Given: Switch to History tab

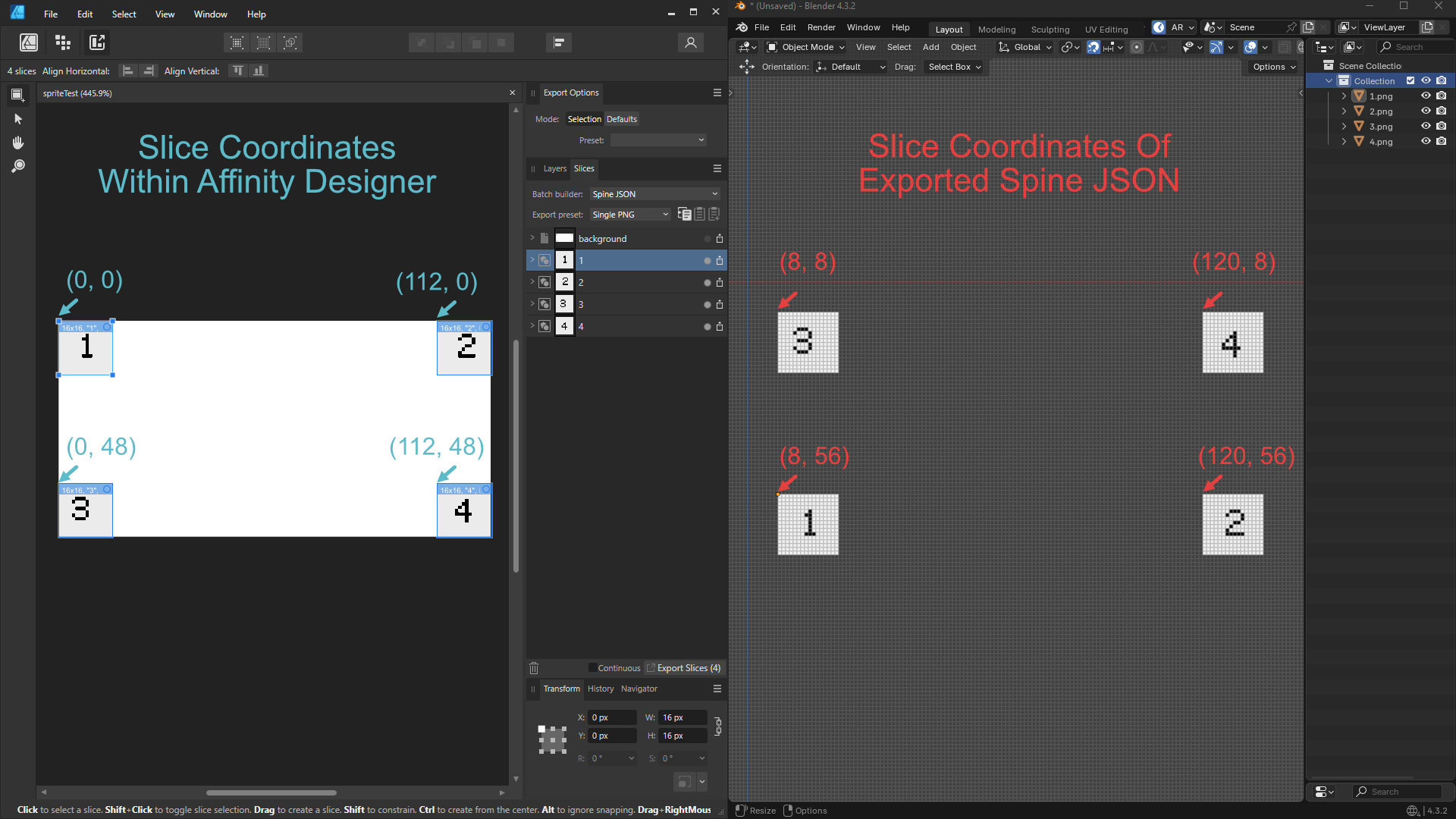Looking at the screenshot, I should 601,689.
